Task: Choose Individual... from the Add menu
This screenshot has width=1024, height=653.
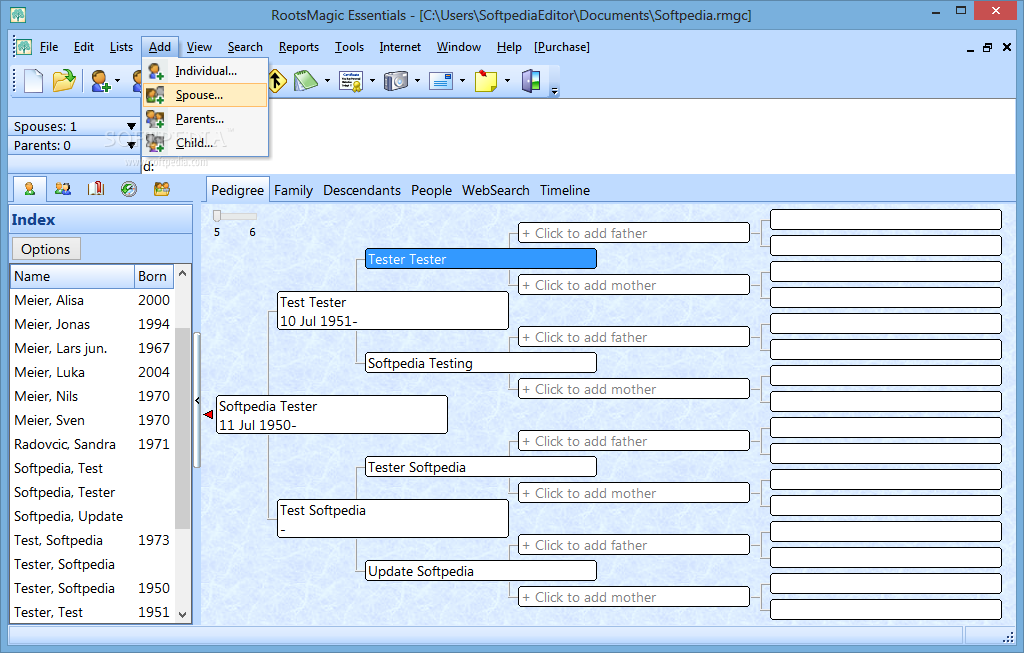Action: 205,71
